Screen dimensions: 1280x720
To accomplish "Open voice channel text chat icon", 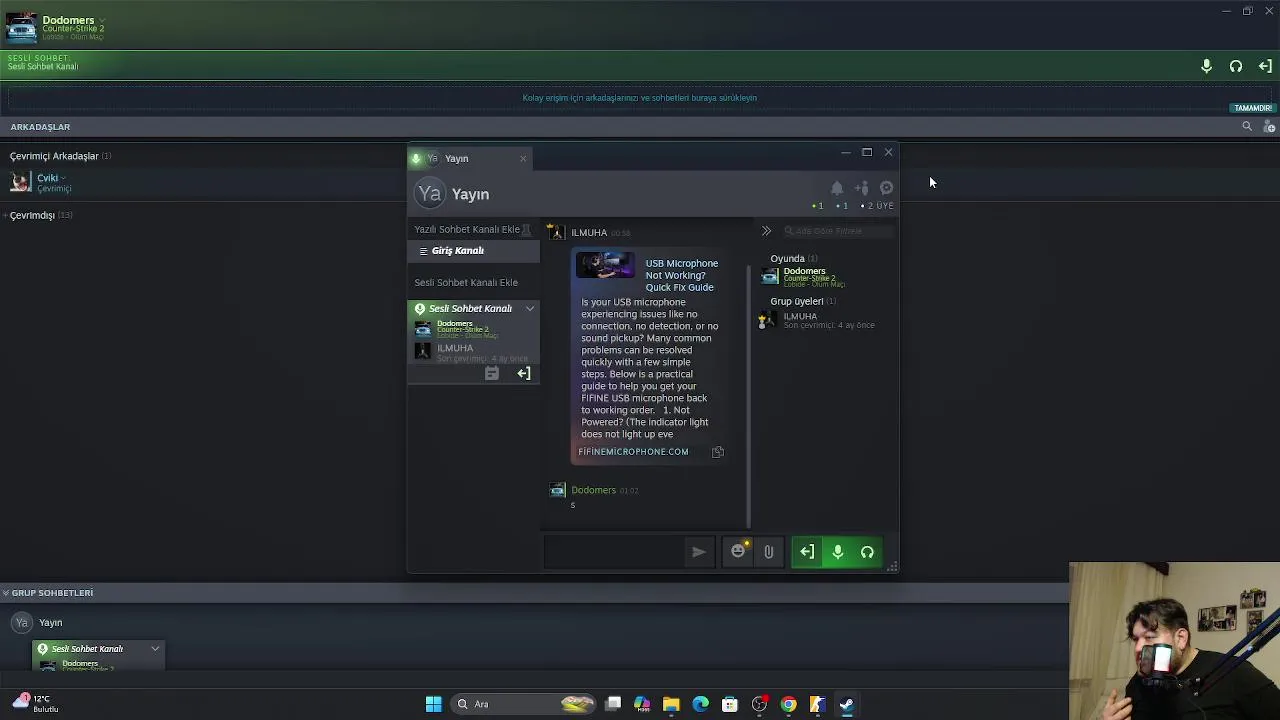I will coord(491,373).
